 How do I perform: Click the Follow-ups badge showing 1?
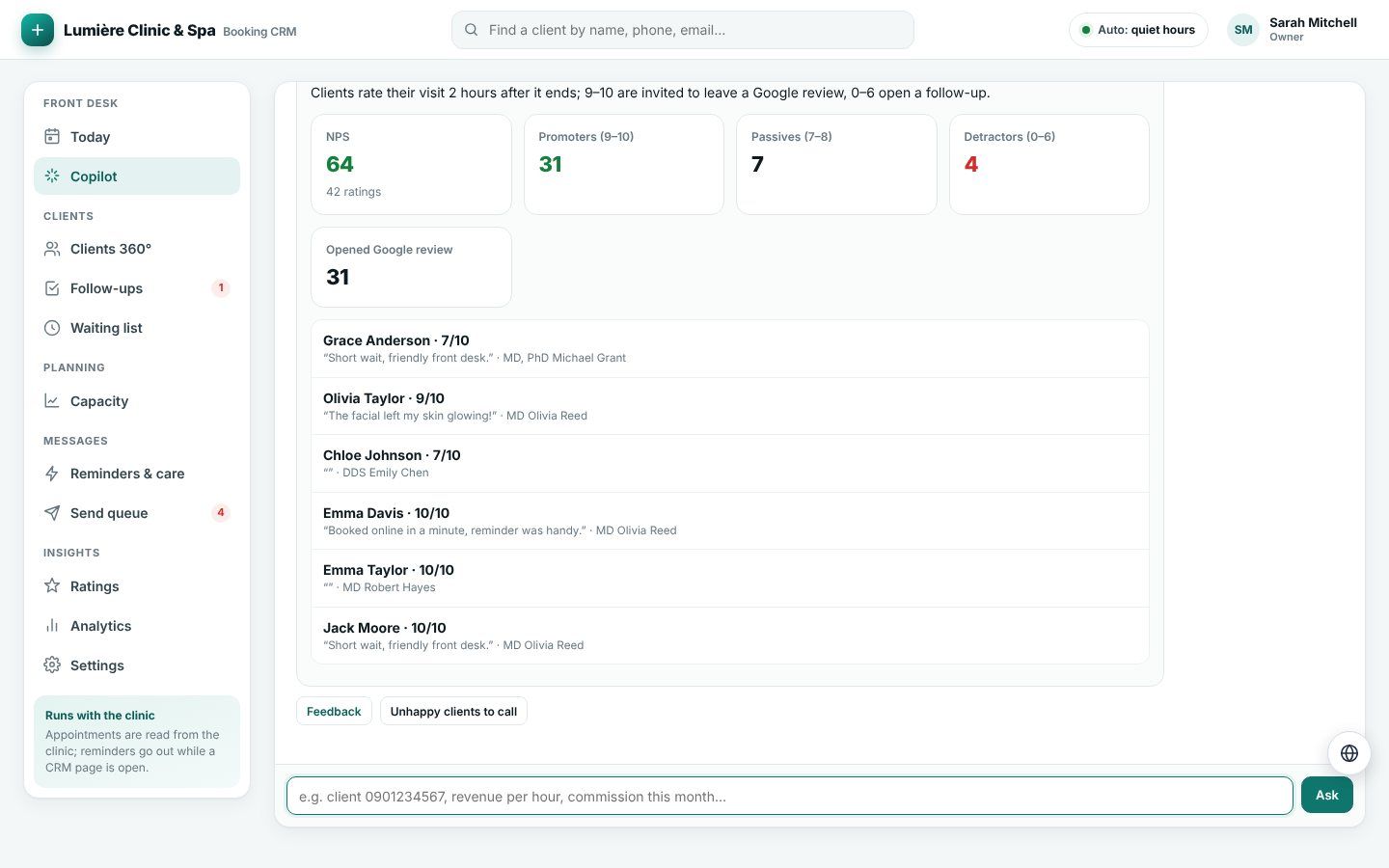pos(221,287)
